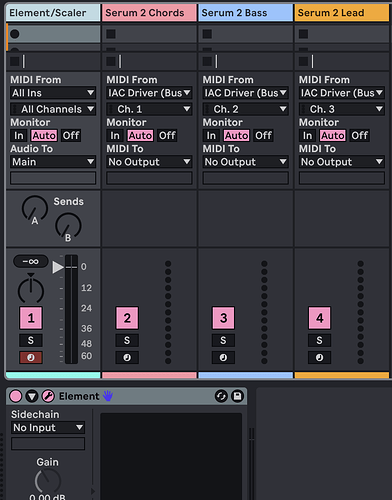Save Element device preset
The image size is (392, 500).
point(237,396)
